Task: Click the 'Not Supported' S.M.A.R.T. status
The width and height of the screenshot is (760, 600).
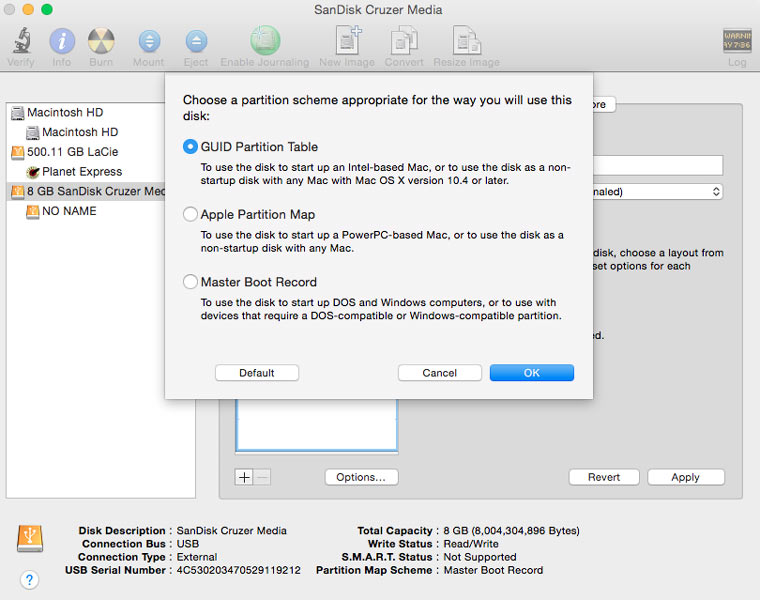Action: click(x=480, y=557)
